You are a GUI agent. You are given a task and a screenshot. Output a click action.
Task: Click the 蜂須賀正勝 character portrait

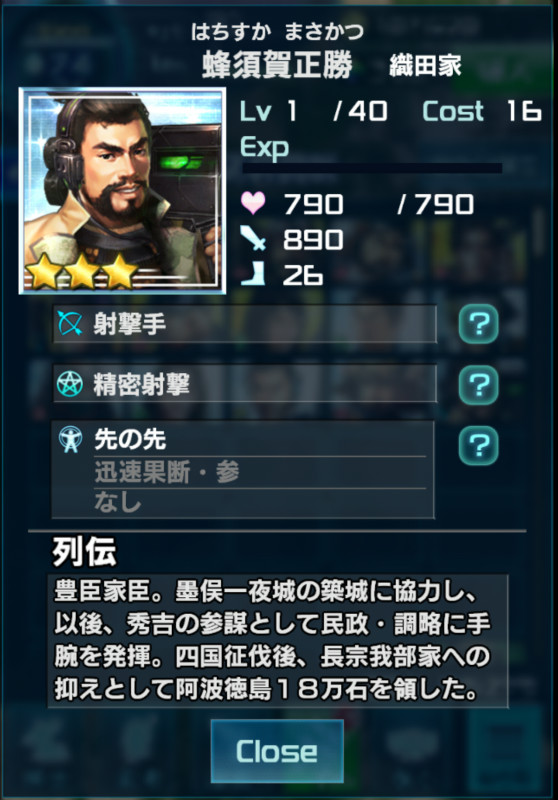[122, 191]
